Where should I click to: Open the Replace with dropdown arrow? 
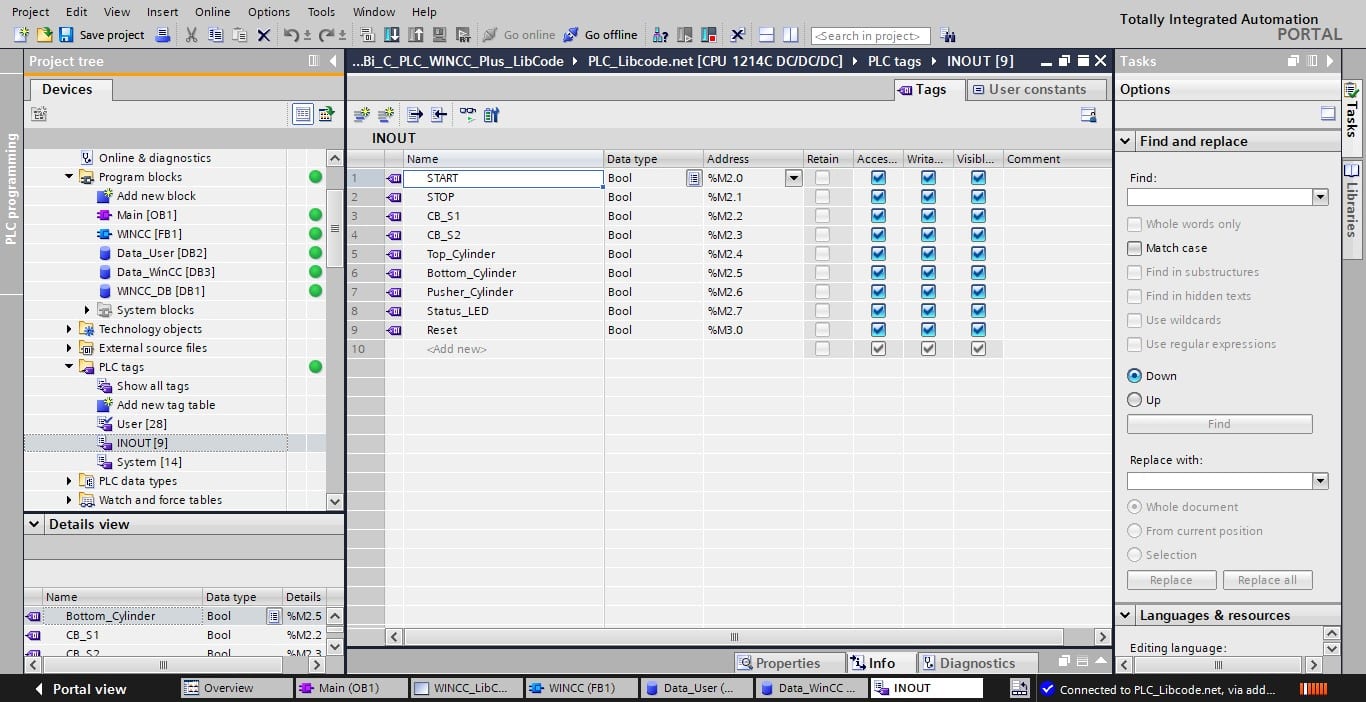pos(1320,481)
